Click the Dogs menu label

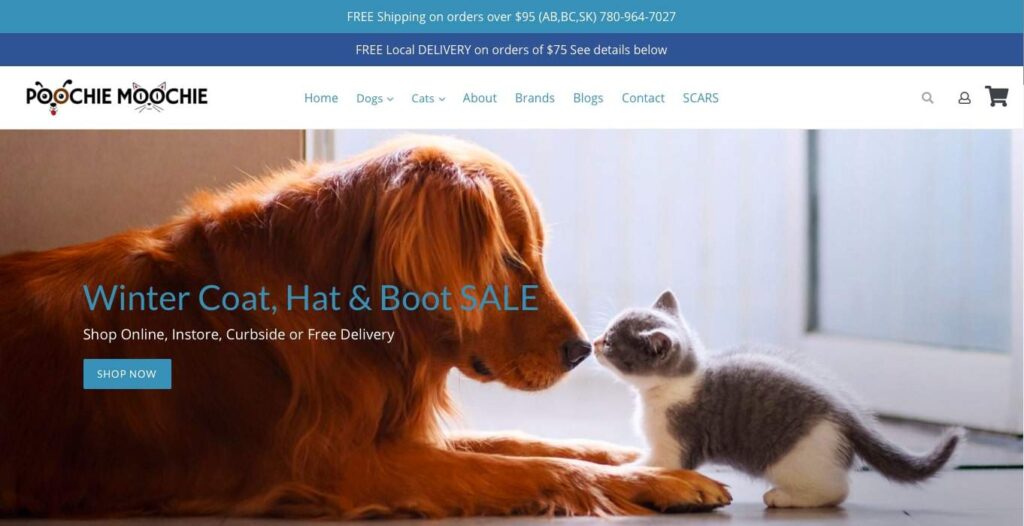370,99
